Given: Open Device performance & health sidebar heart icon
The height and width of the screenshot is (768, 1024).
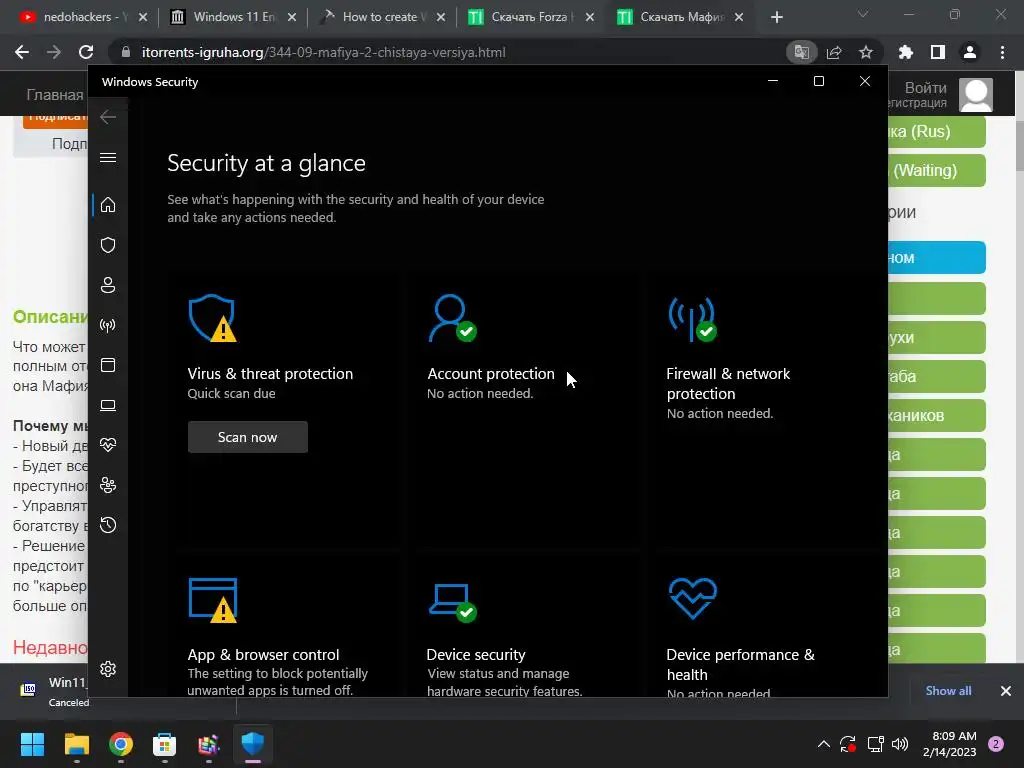Looking at the screenshot, I should 108,445.
